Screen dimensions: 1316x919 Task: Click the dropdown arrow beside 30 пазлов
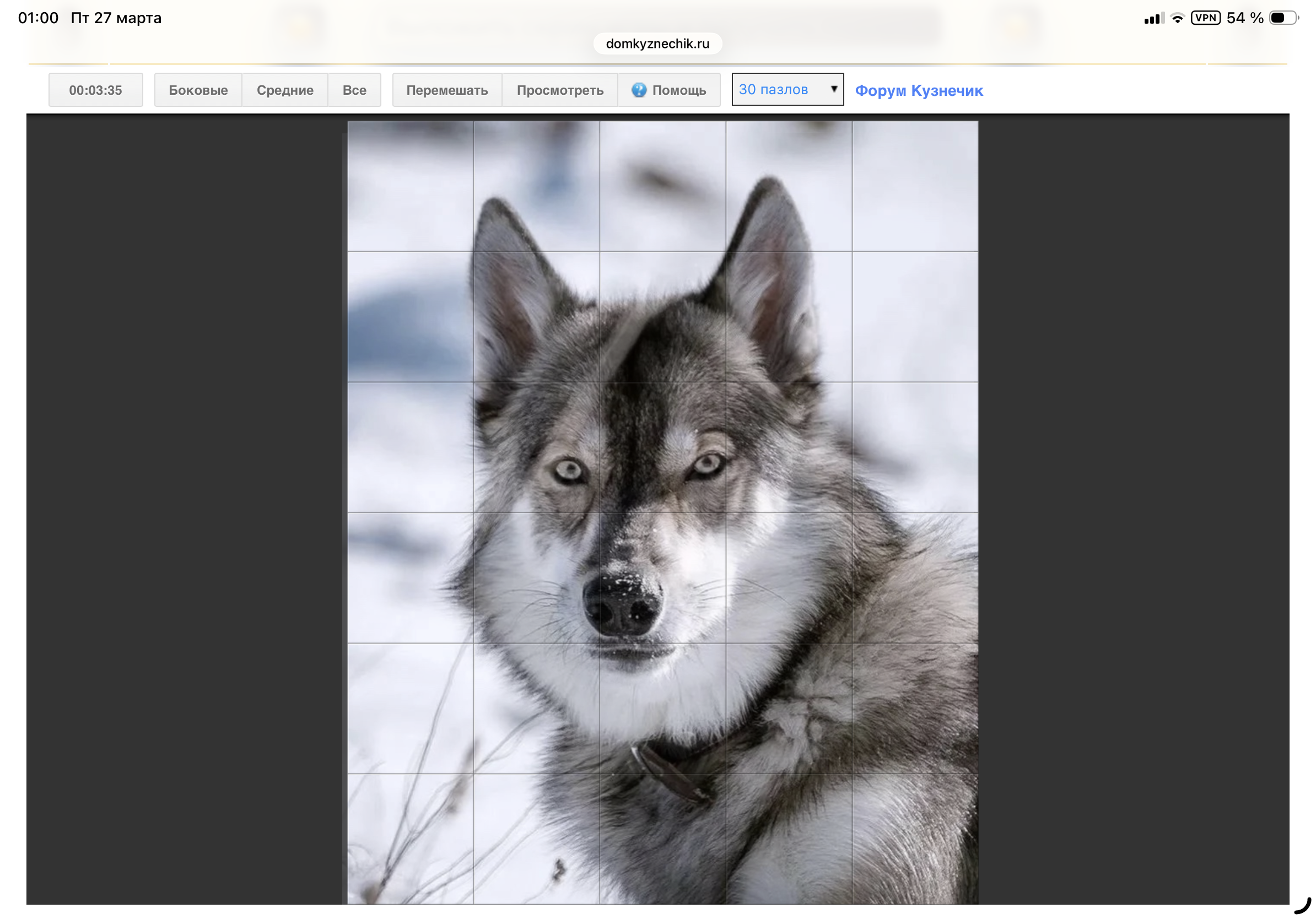point(834,89)
